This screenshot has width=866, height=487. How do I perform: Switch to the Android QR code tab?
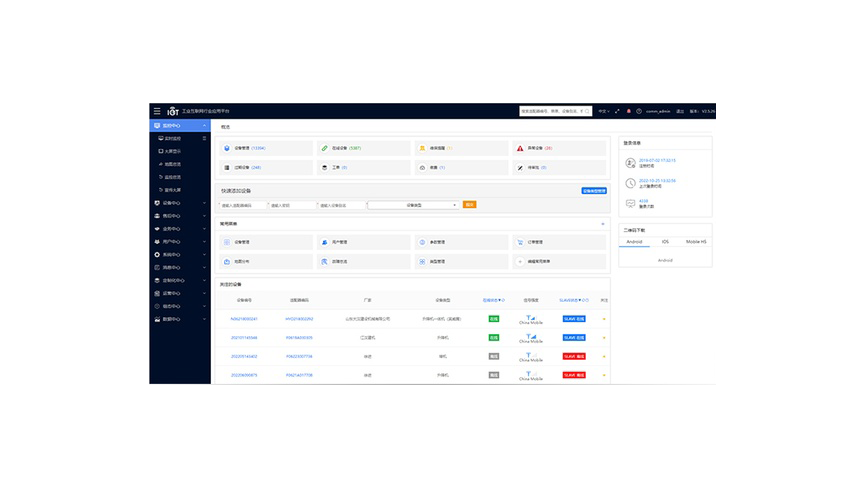click(634, 242)
